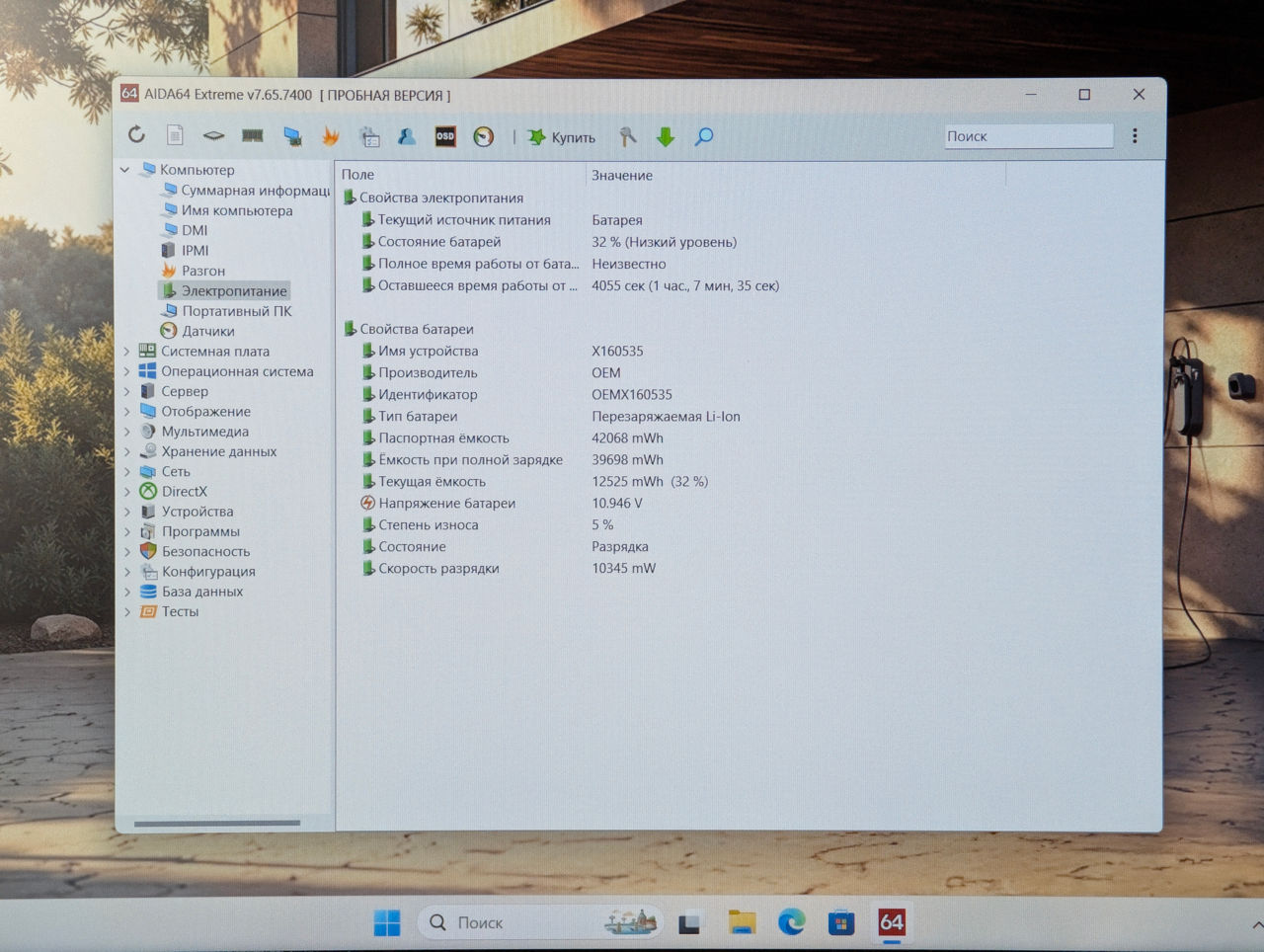Click the blue magnifier toolbar icon
1264x952 pixels.
tap(704, 136)
